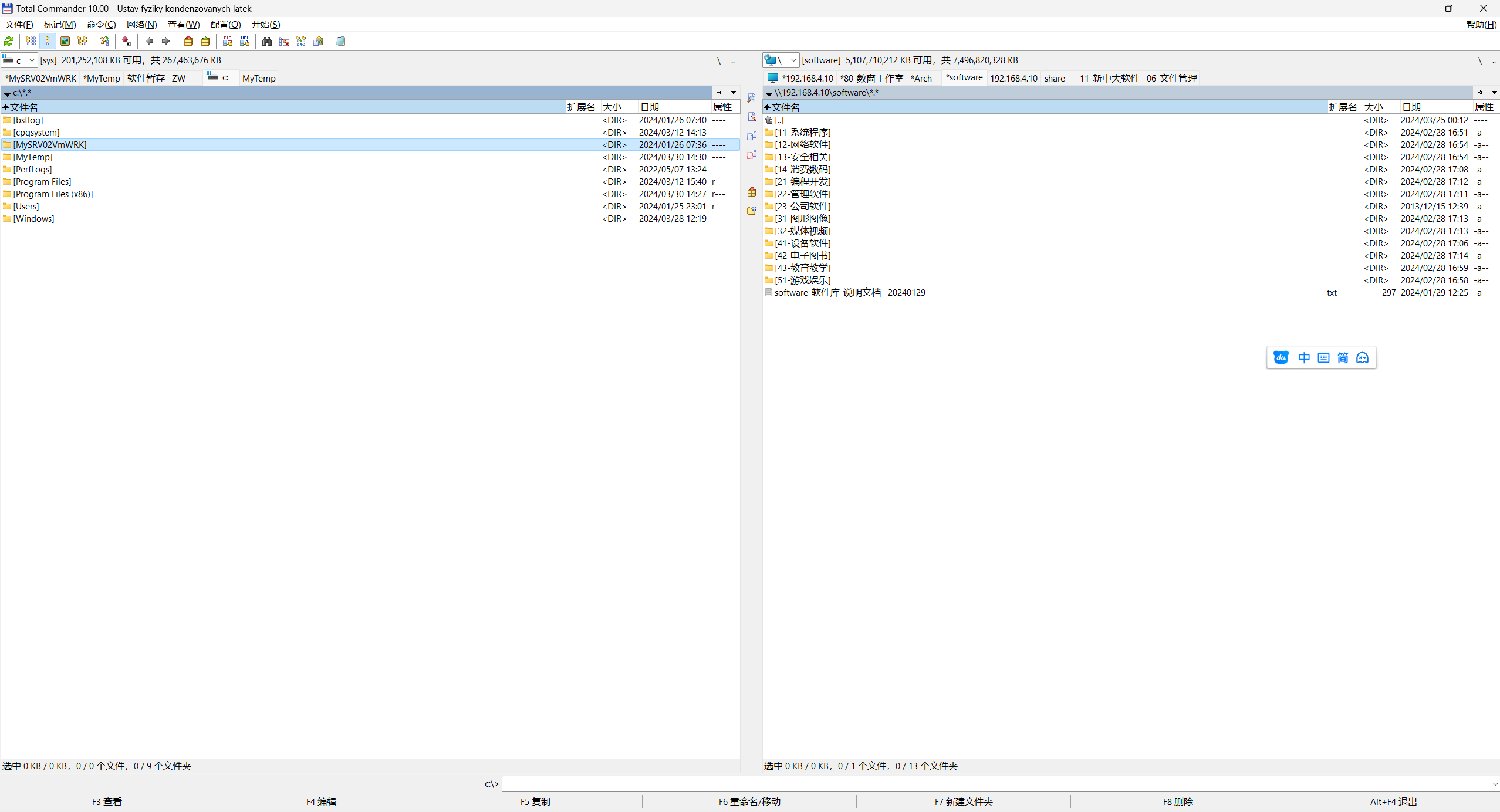1500x812 pixels.
Task: Open the 标记(M) menu
Action: coord(60,24)
